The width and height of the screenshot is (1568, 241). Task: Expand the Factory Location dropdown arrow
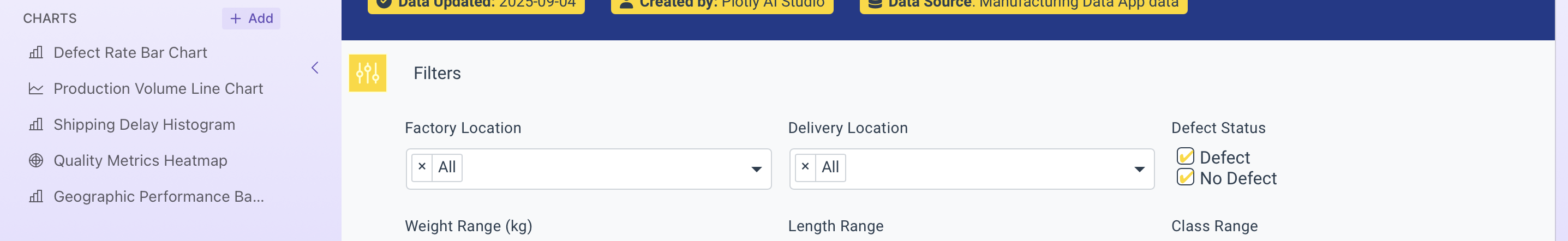756,169
